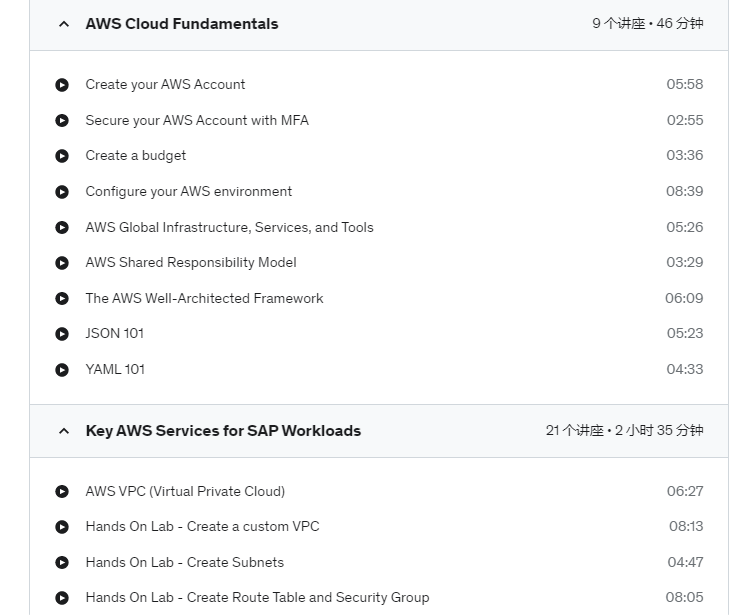The height and width of the screenshot is (615, 746).
Task: Click play icon for AWS Shared Responsibility Model
Action: pyautogui.click(x=62, y=263)
